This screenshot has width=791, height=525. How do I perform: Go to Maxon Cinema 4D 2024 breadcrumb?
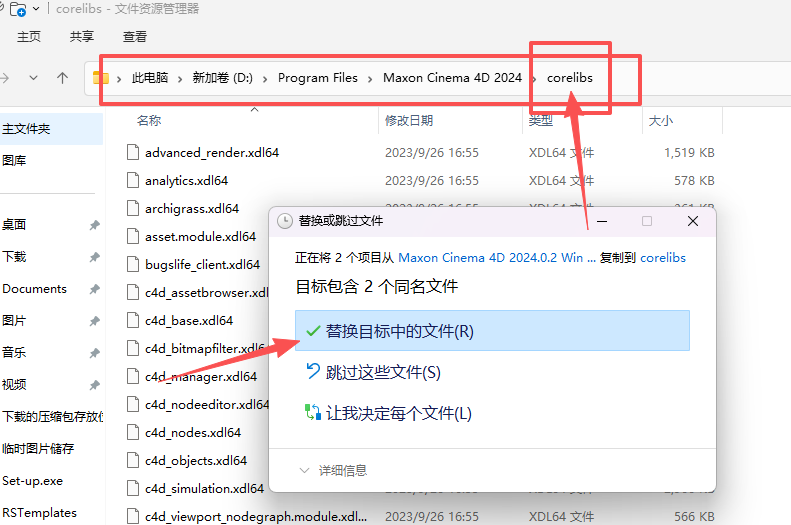coord(453,78)
